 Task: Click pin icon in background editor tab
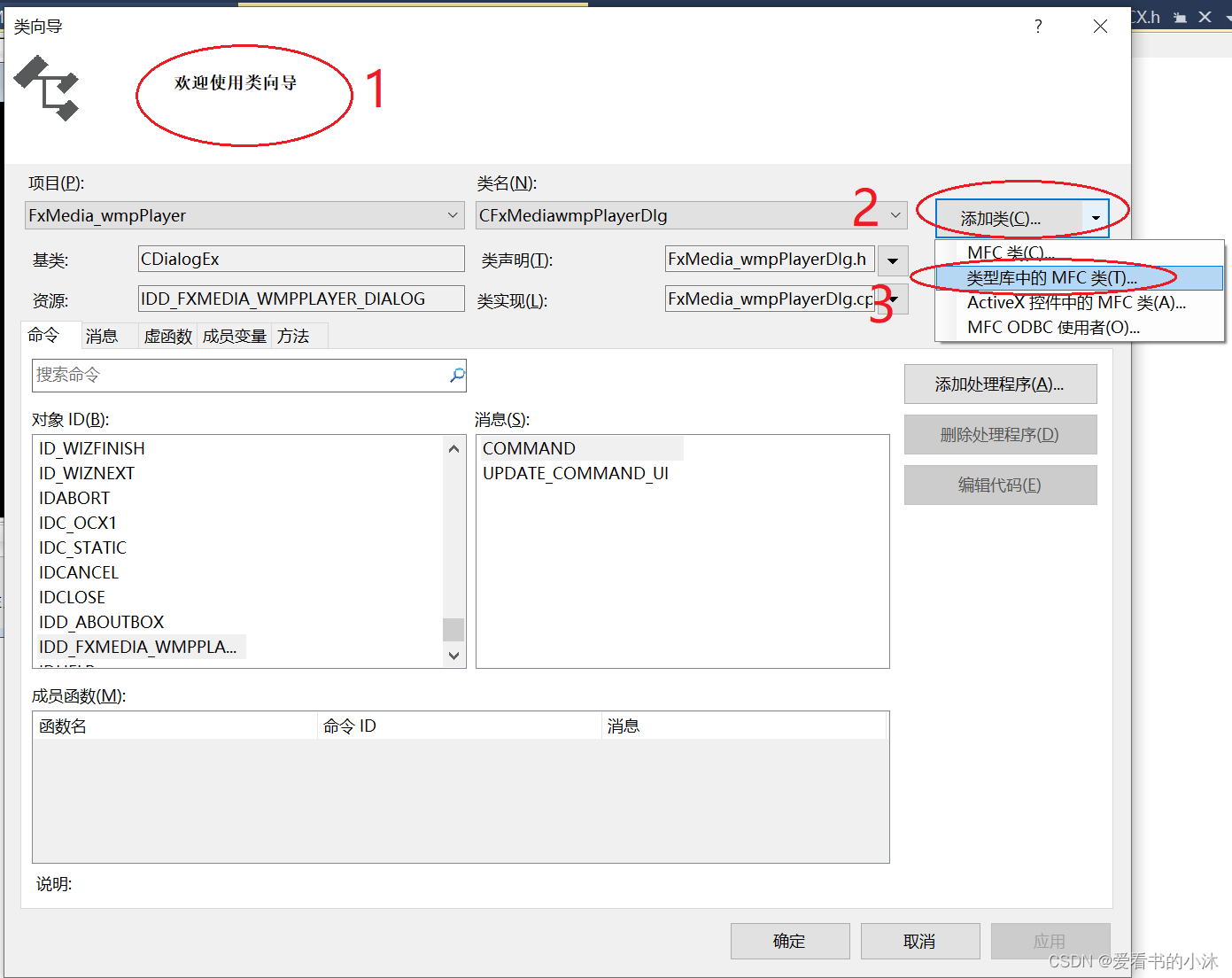(x=1180, y=17)
